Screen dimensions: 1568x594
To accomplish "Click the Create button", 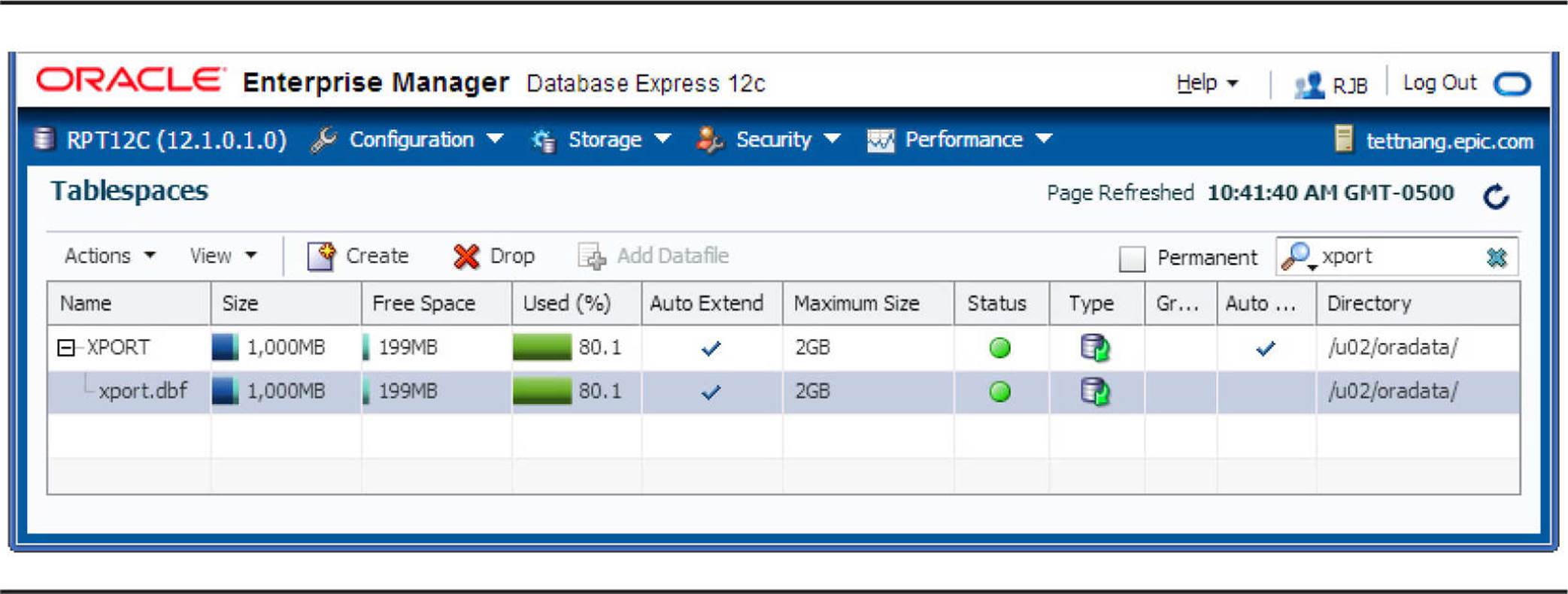I will pyautogui.click(x=358, y=256).
